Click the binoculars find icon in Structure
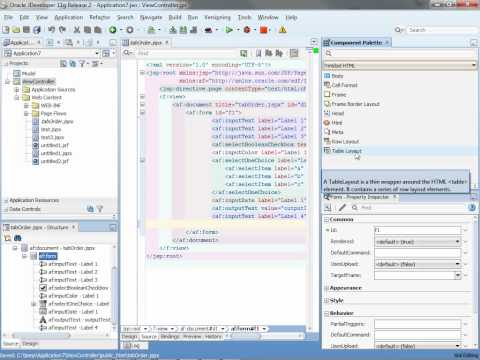This screenshot has width=480, height=360. click(18, 238)
